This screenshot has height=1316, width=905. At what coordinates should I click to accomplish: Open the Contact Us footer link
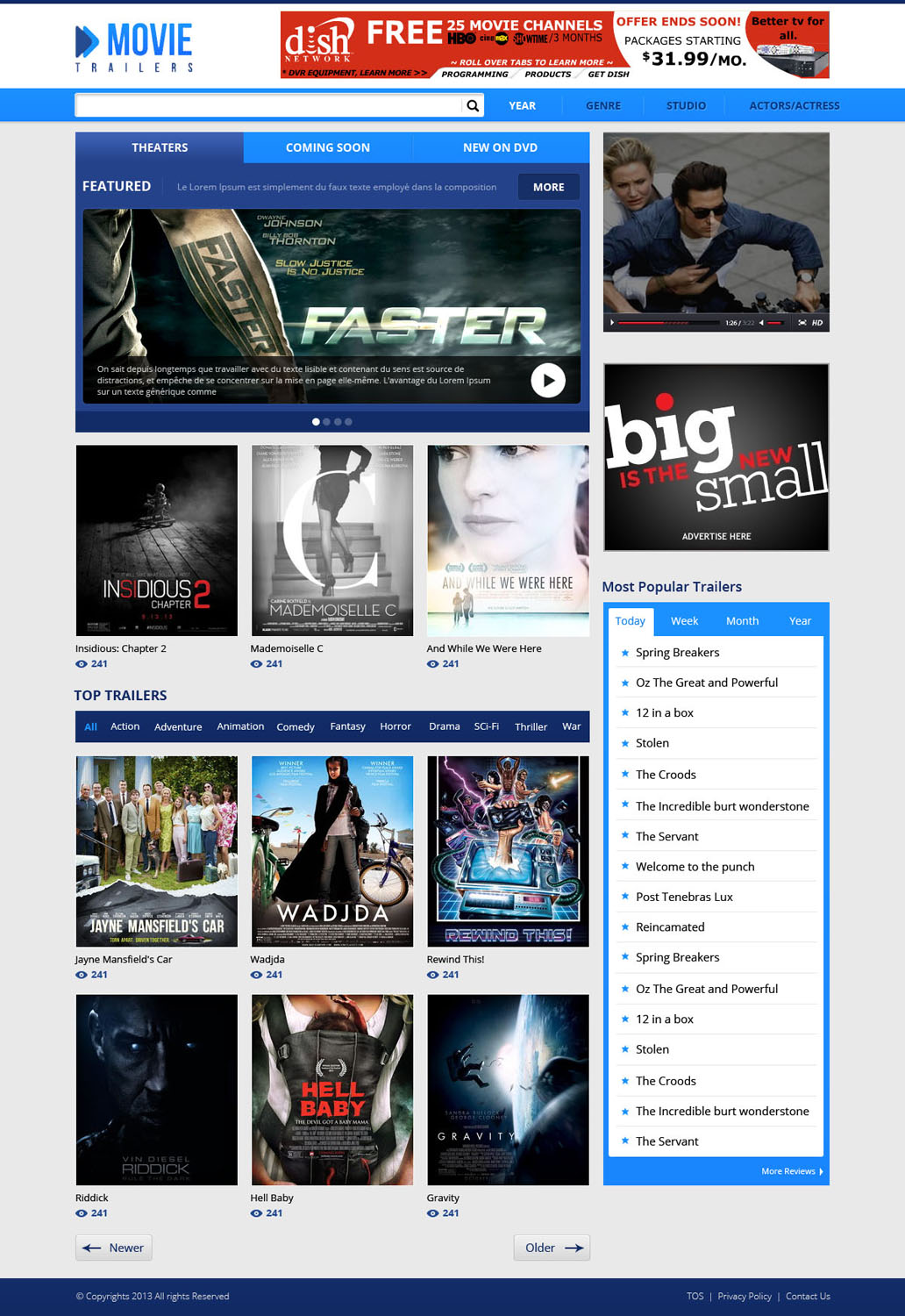coord(808,1297)
